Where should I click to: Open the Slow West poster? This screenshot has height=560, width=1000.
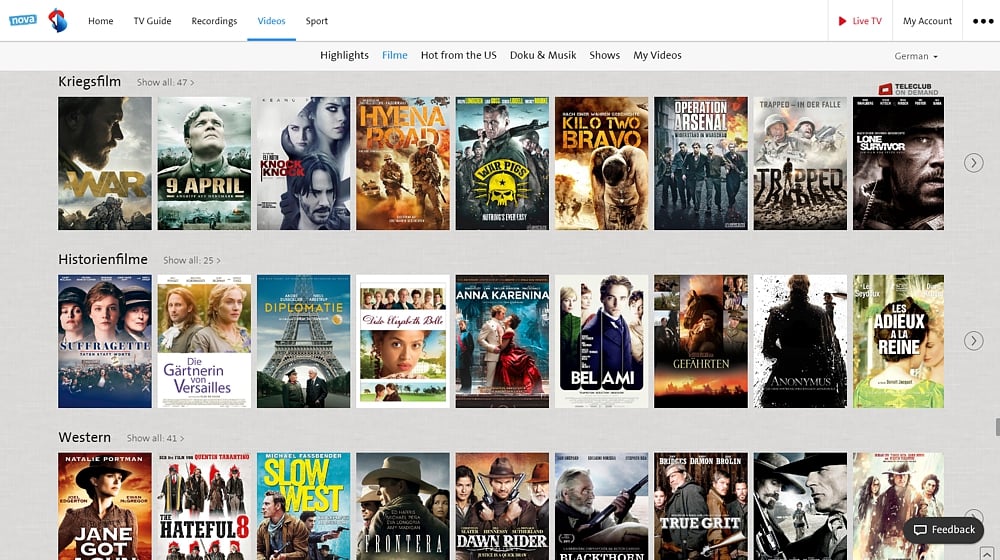[x=304, y=506]
